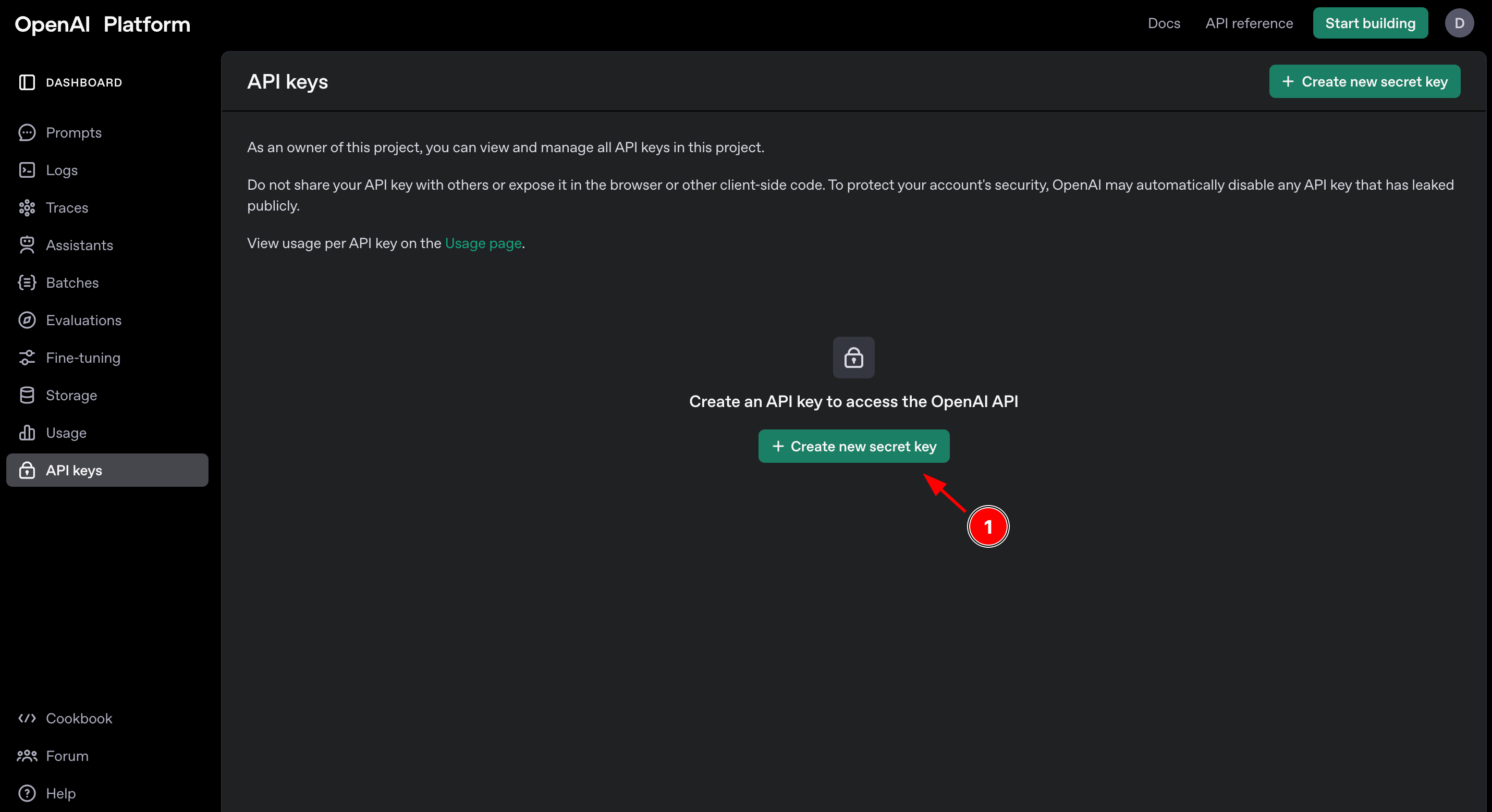Go to Logs section
Viewport: 1492px width, 812px height.
[x=107, y=170]
